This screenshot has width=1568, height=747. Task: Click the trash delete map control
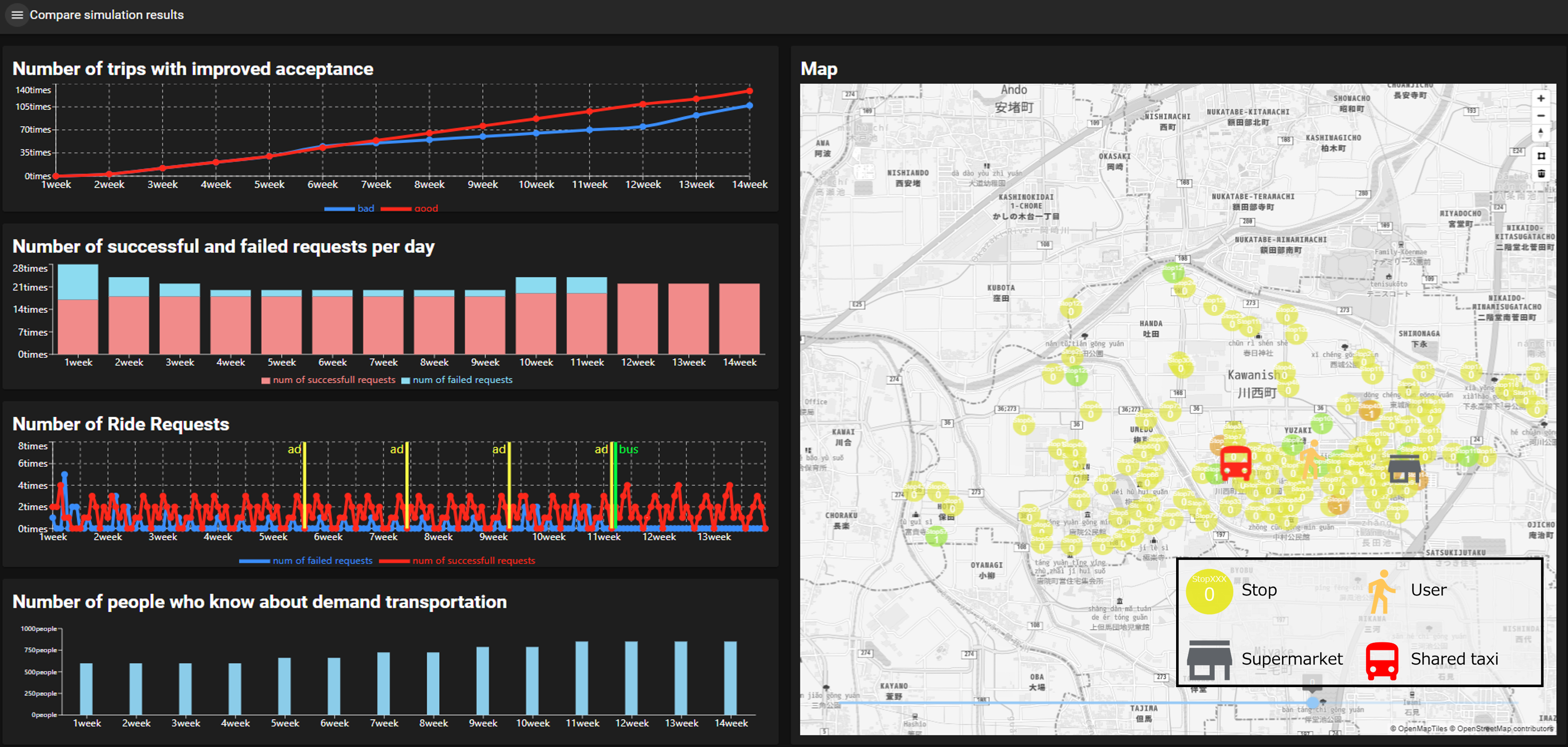click(1541, 174)
